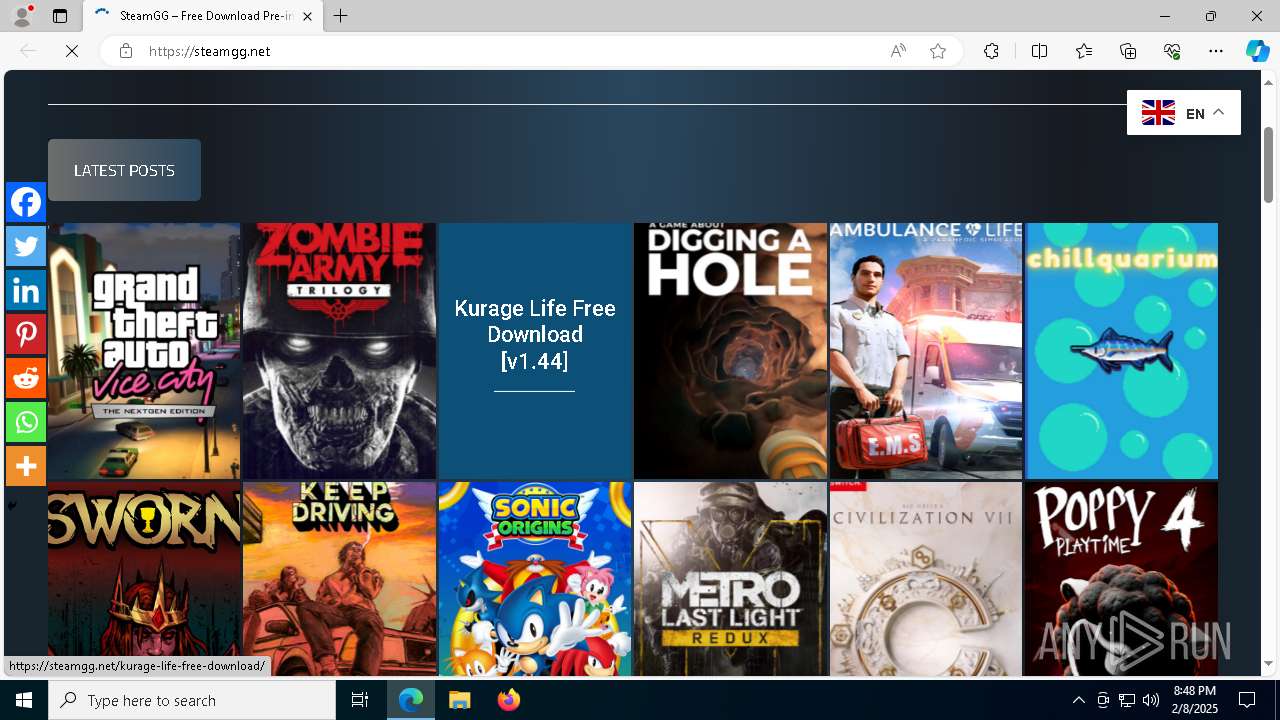Open Sonic Origins game post
Screen dimensions: 1280x720
[535, 579]
